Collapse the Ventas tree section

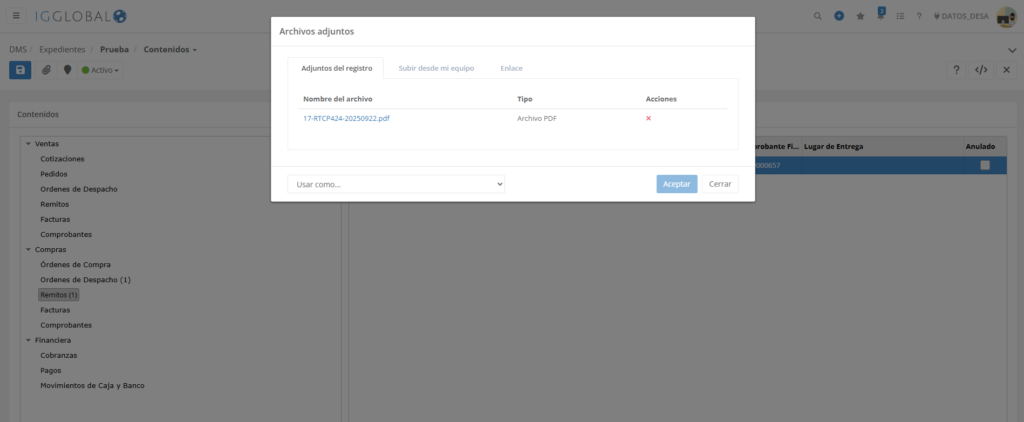pyautogui.click(x=28, y=144)
